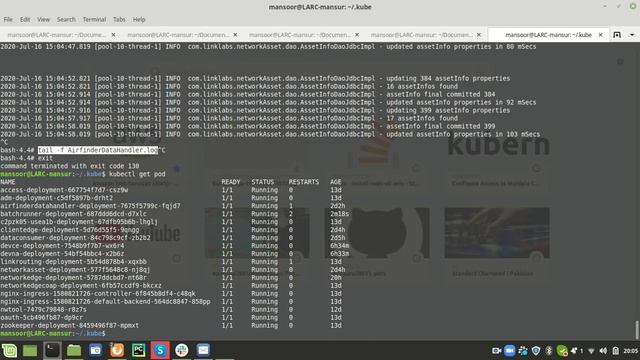Viewport: 640px width, 360px height.
Task: Select the active ~/.kube terminal tab
Action: pyautogui.click(x=548, y=35)
